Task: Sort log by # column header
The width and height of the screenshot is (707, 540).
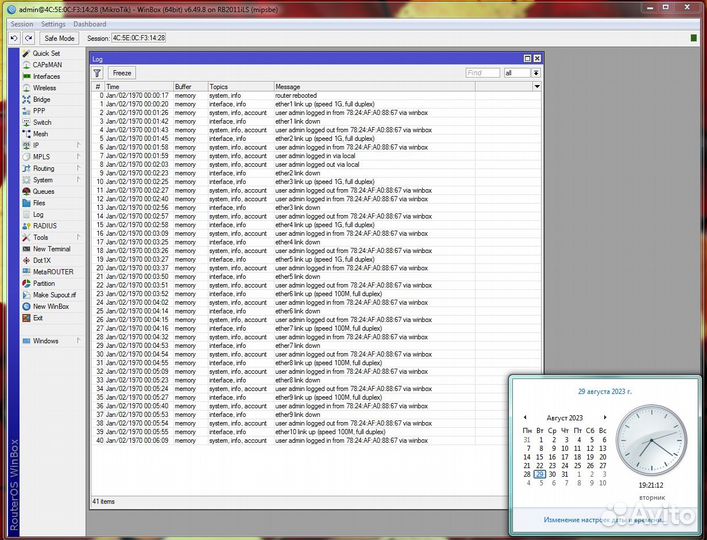Action: click(98, 87)
